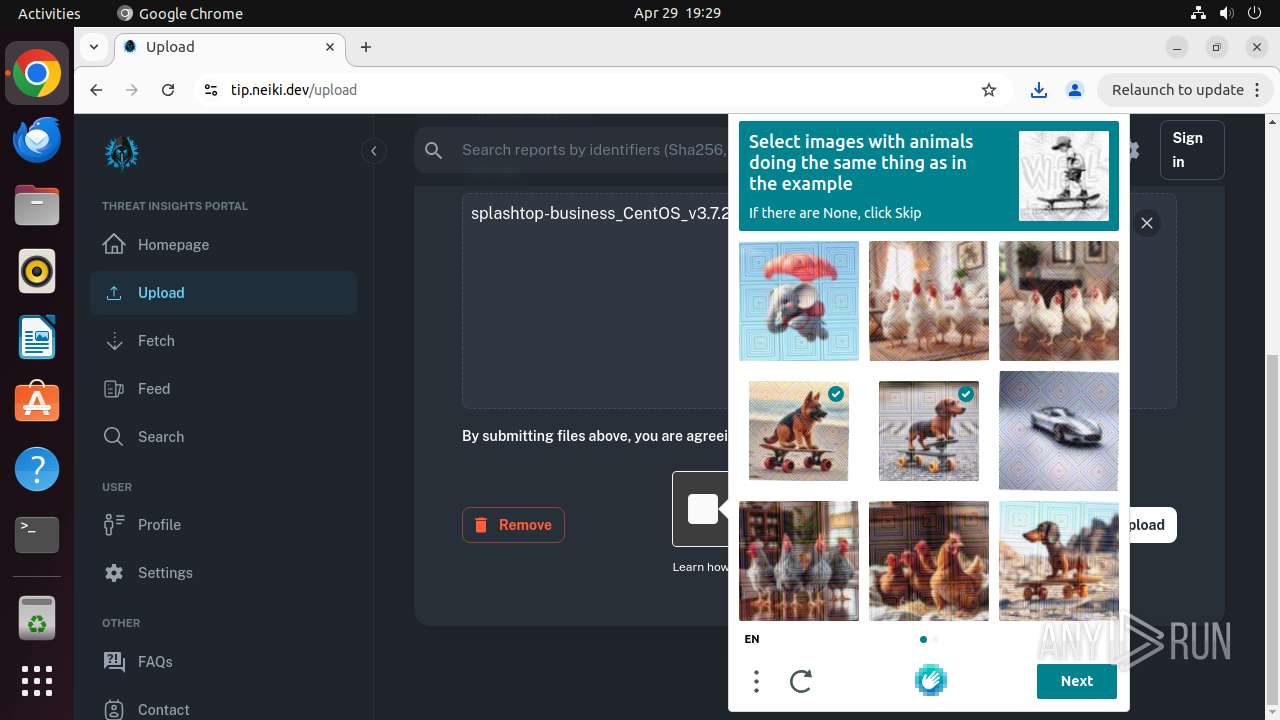
Task: Open Chrome downloads icon
Action: pos(1039,90)
